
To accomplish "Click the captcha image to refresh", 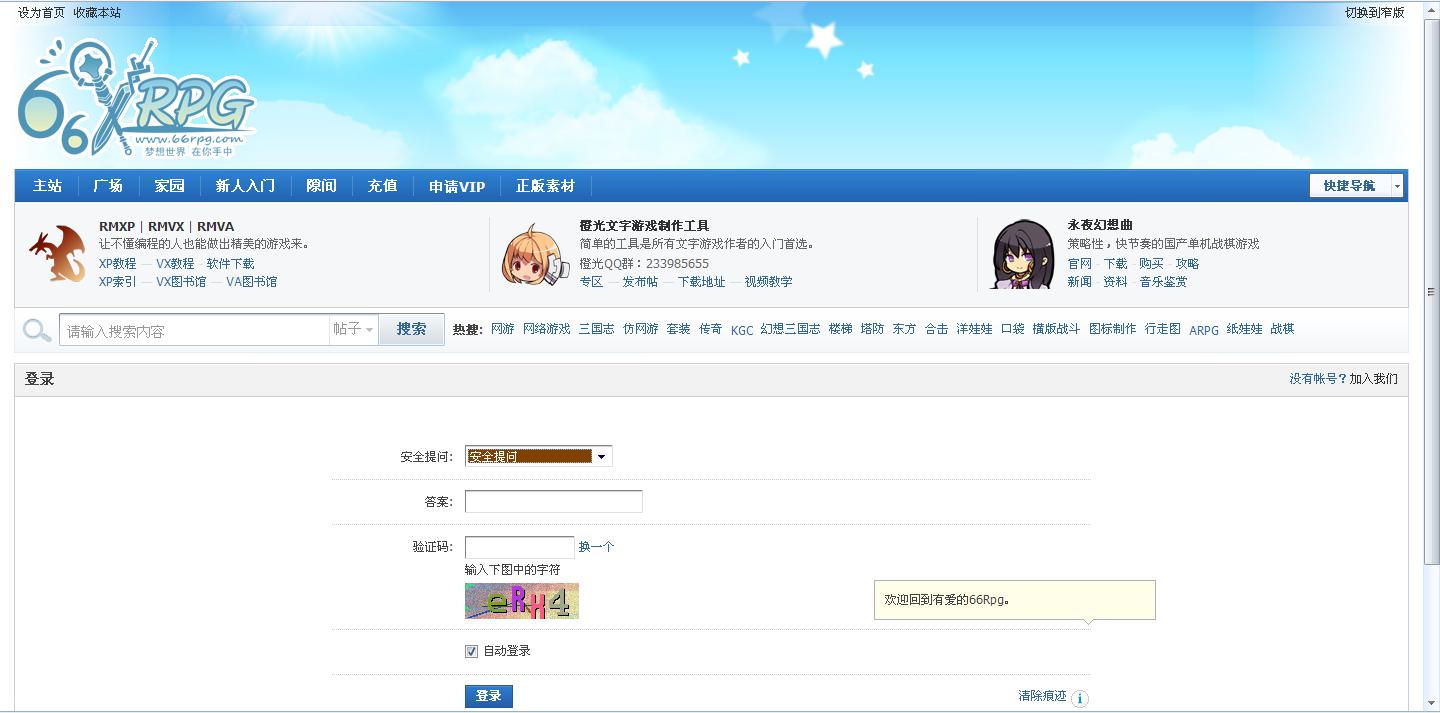I will (x=522, y=601).
